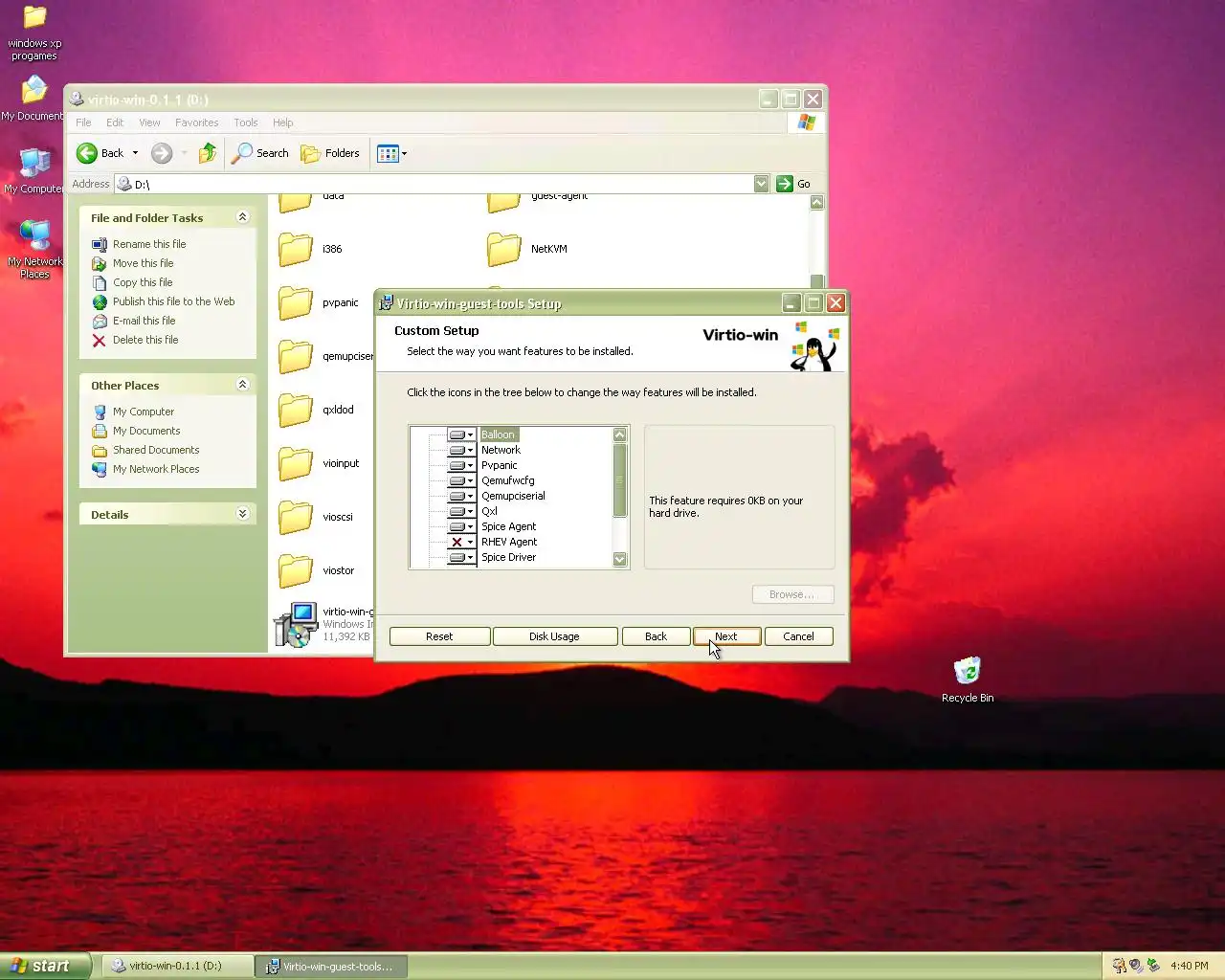
Task: Select the NetKVM folder icon
Action: click(x=504, y=249)
